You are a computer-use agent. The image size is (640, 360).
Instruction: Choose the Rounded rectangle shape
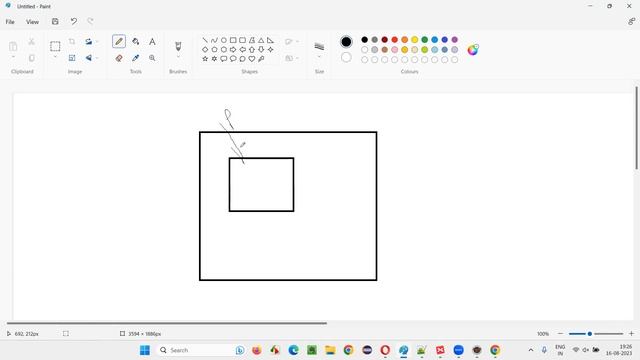(242, 40)
